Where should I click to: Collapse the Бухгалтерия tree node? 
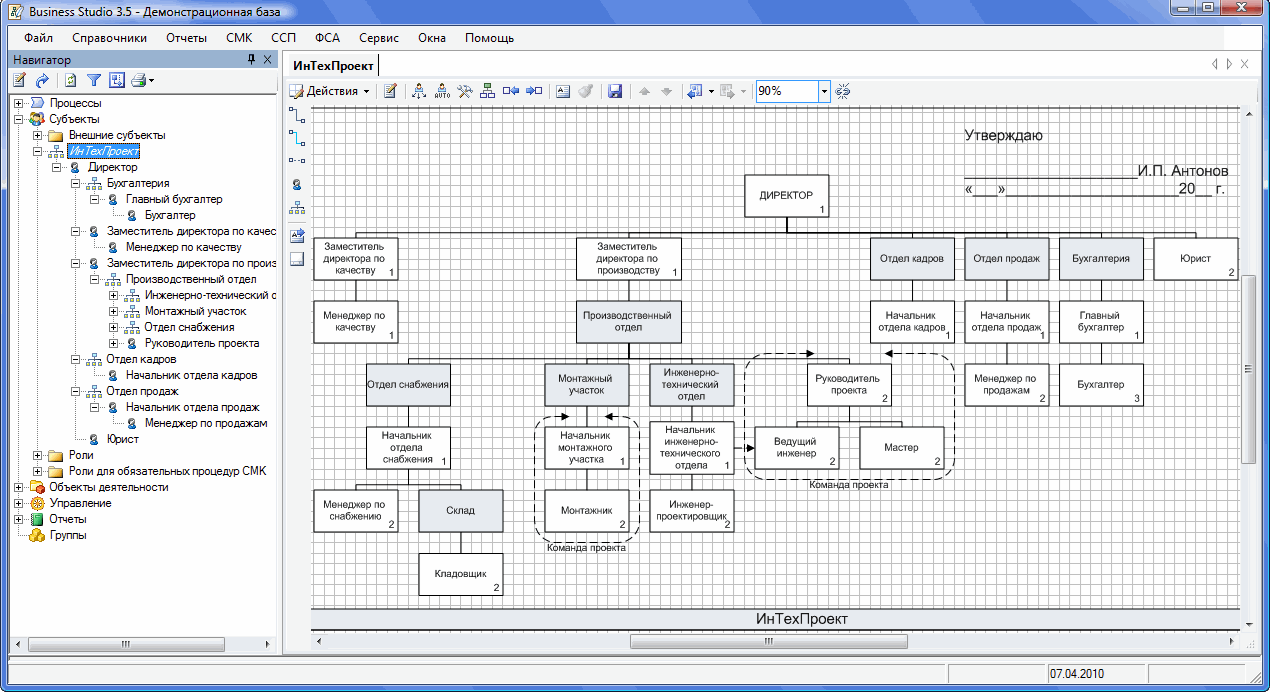coord(75,183)
